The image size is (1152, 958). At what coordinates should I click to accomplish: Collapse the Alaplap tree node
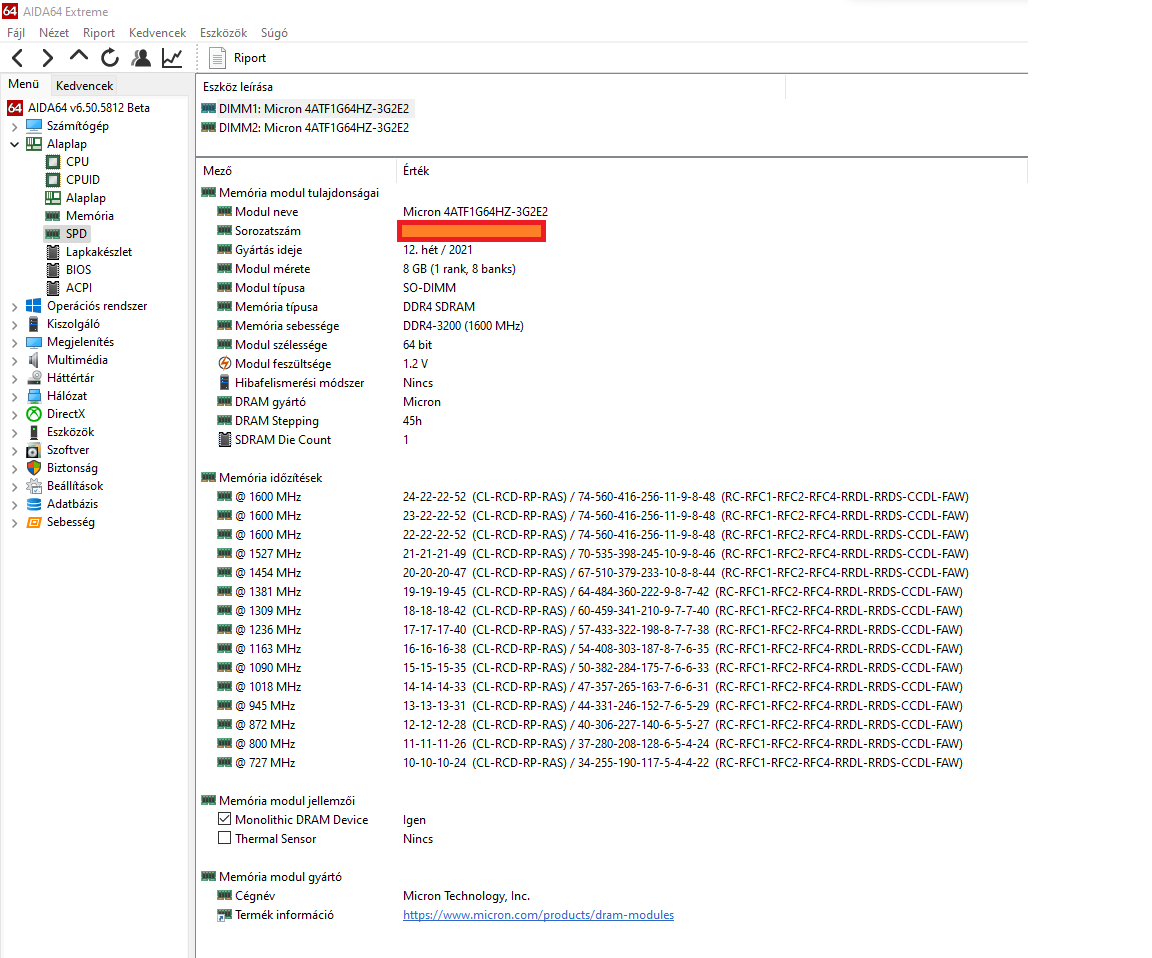pyautogui.click(x=14, y=144)
